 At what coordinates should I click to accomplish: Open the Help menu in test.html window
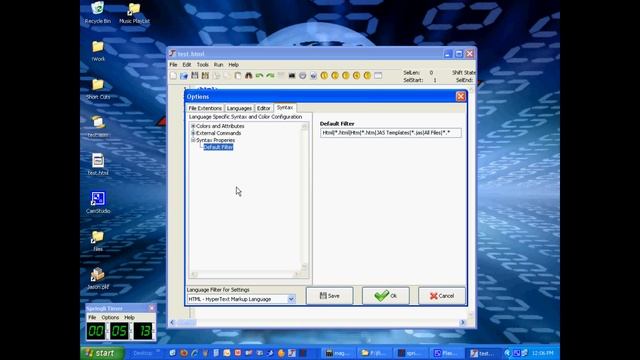233,64
